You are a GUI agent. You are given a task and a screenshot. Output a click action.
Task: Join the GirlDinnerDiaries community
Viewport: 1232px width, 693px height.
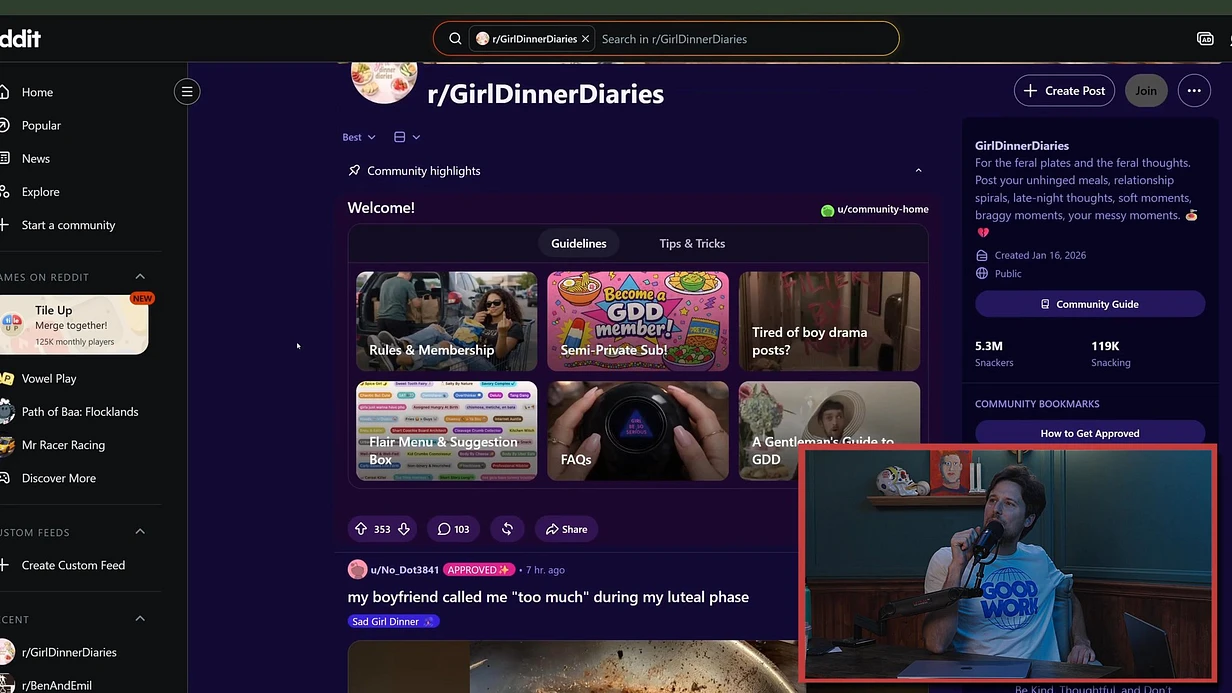(x=1146, y=91)
